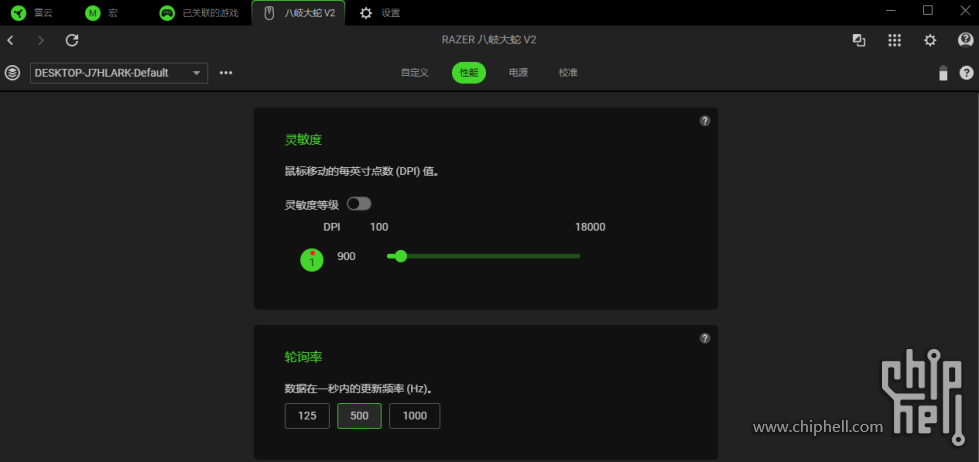Select 1000 Hz polling rate

pos(414,416)
